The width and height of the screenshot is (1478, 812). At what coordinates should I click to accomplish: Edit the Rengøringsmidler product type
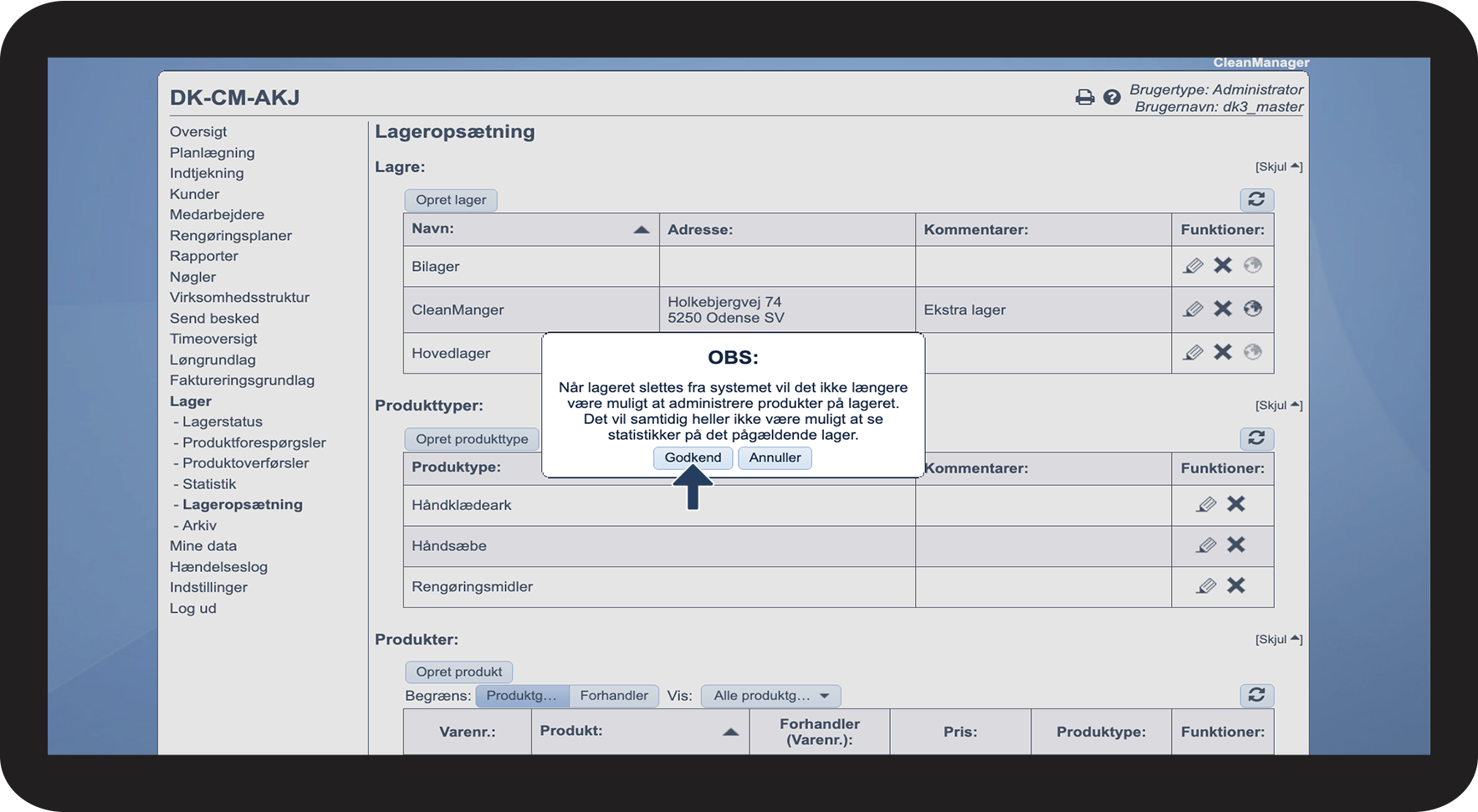coord(1206,586)
